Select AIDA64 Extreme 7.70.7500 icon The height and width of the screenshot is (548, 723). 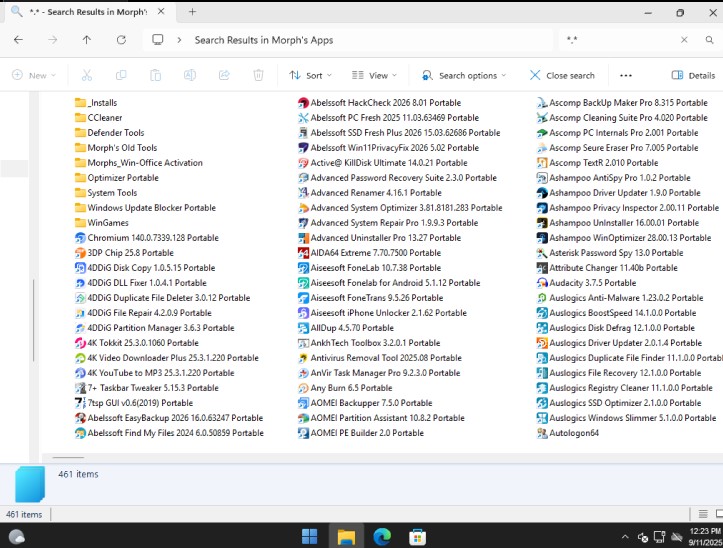click(x=303, y=253)
